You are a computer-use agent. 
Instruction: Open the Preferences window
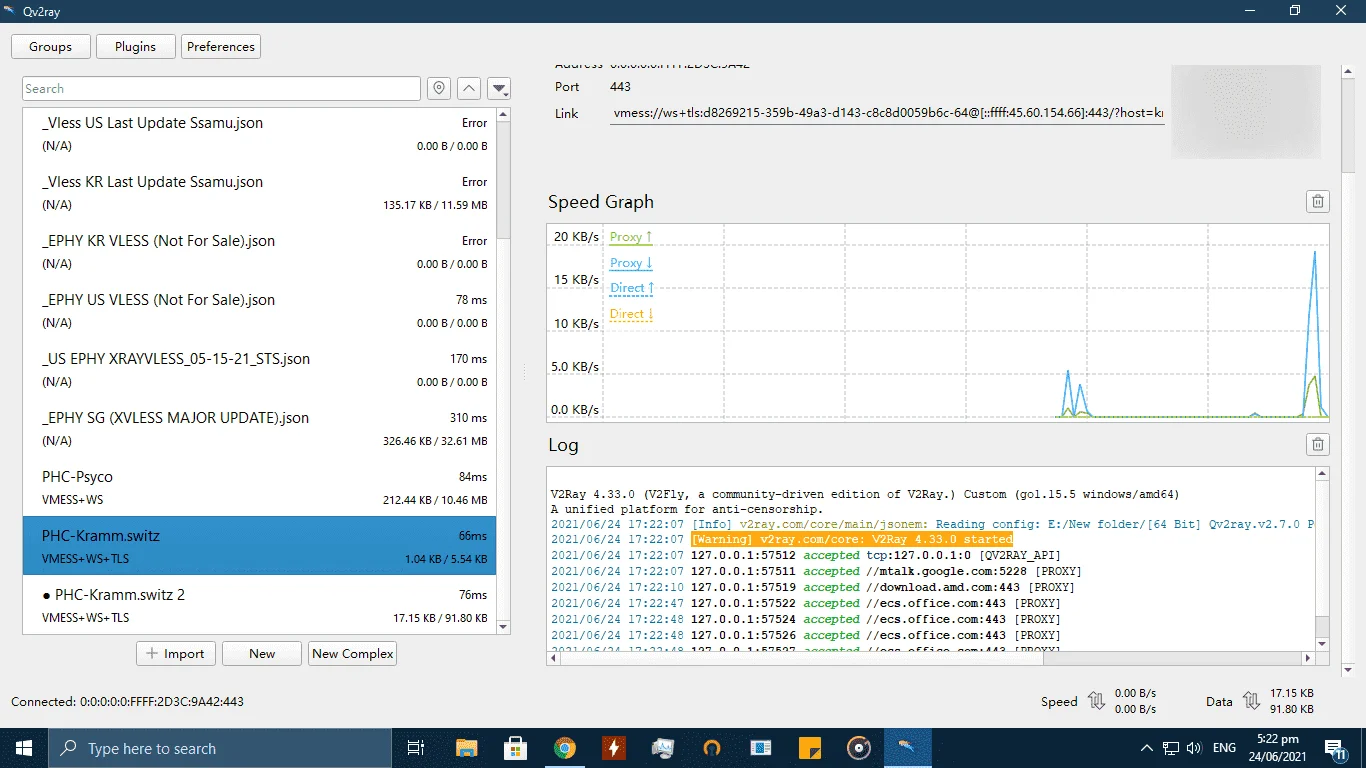coord(221,46)
